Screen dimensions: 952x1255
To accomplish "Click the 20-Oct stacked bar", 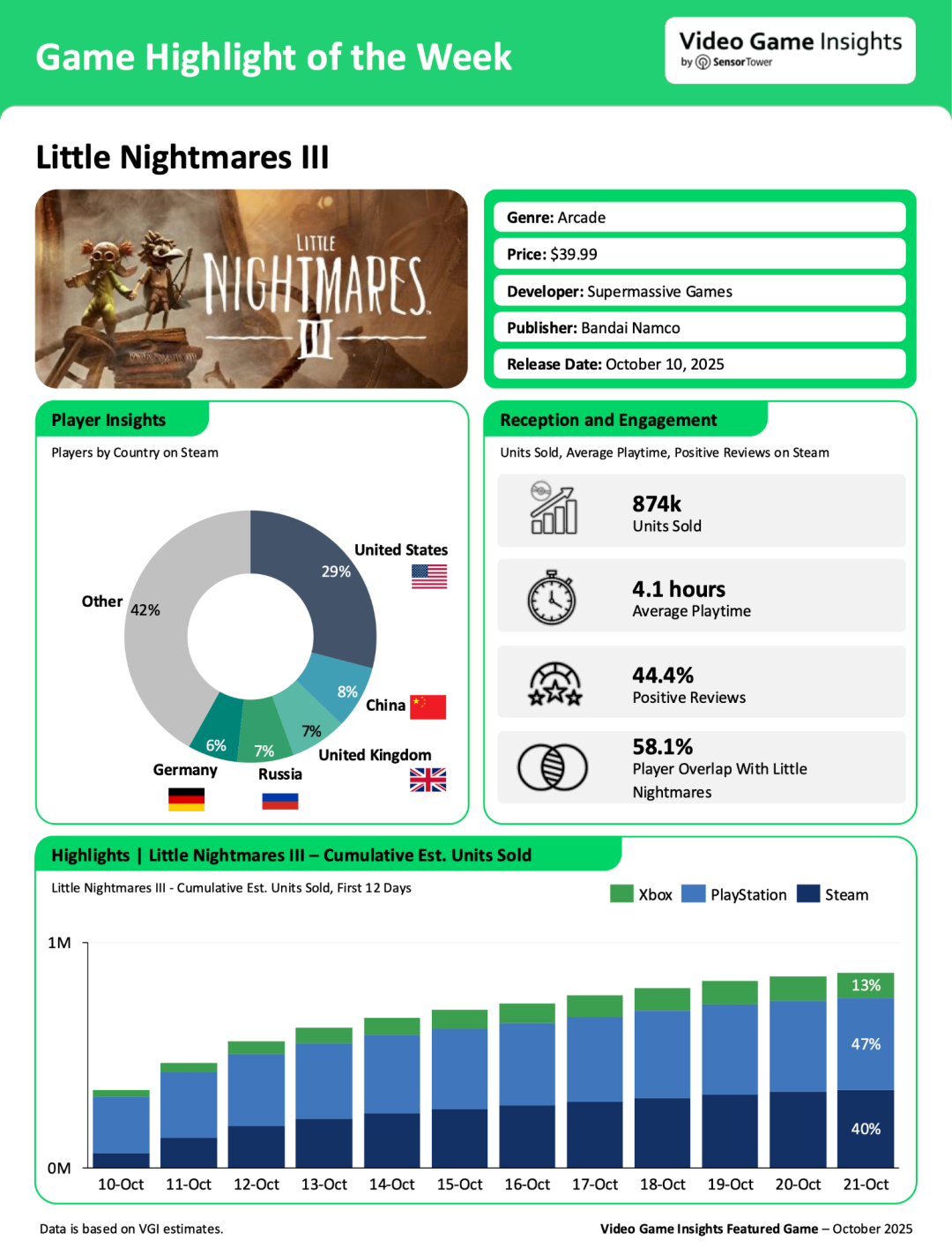I will (x=798, y=1072).
